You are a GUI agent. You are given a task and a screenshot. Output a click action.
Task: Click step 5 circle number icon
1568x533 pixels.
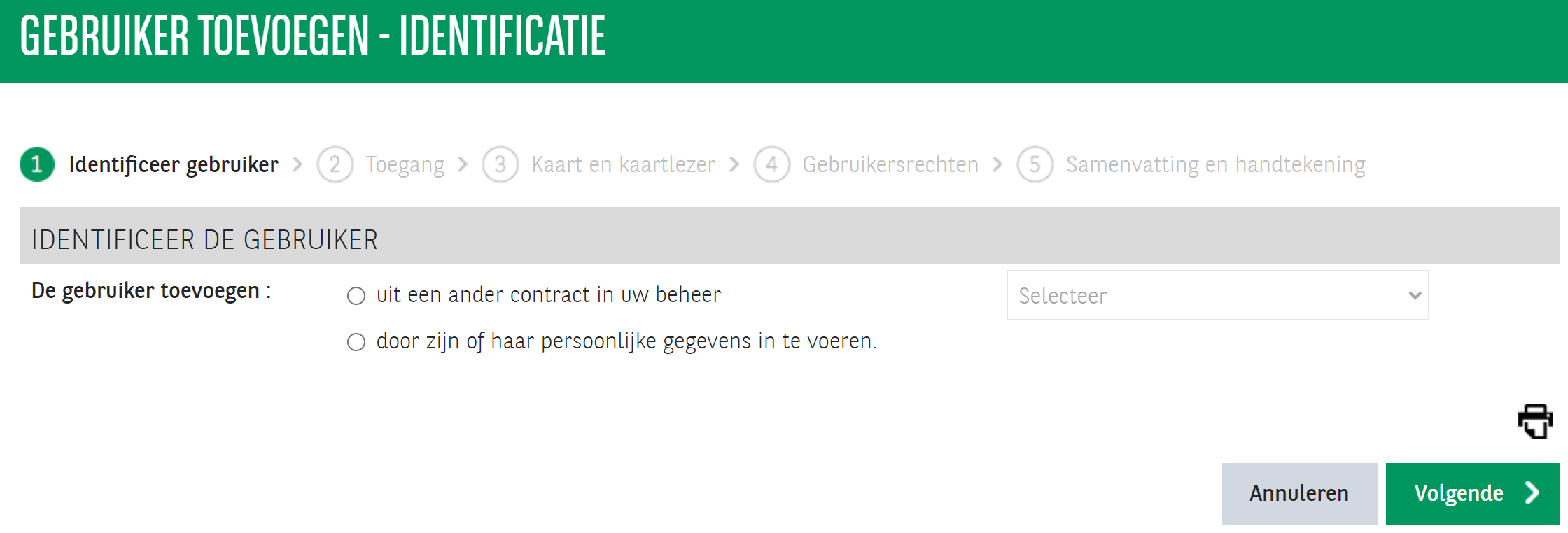[x=1035, y=164]
